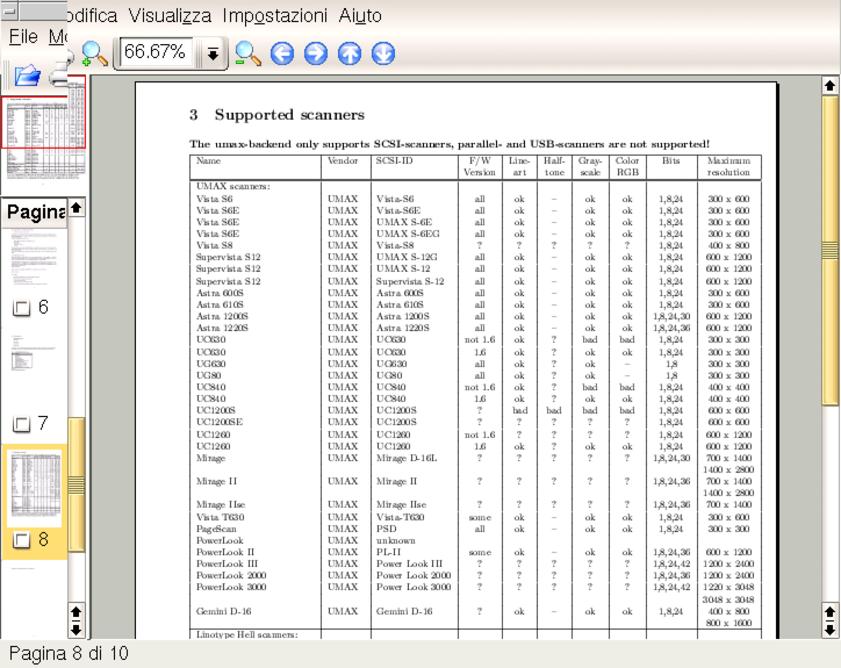The width and height of the screenshot is (841, 668).
Task: Tick the checkbox for page 6
Action: [20, 309]
